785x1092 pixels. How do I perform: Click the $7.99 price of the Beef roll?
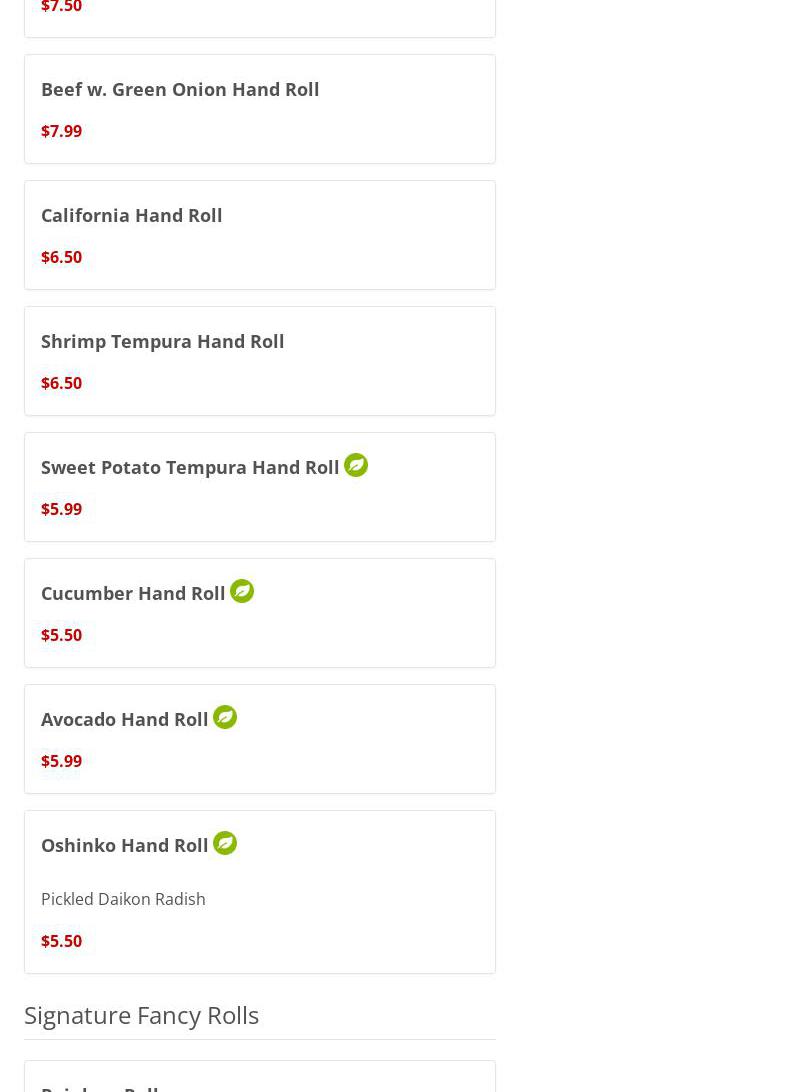click(x=62, y=131)
